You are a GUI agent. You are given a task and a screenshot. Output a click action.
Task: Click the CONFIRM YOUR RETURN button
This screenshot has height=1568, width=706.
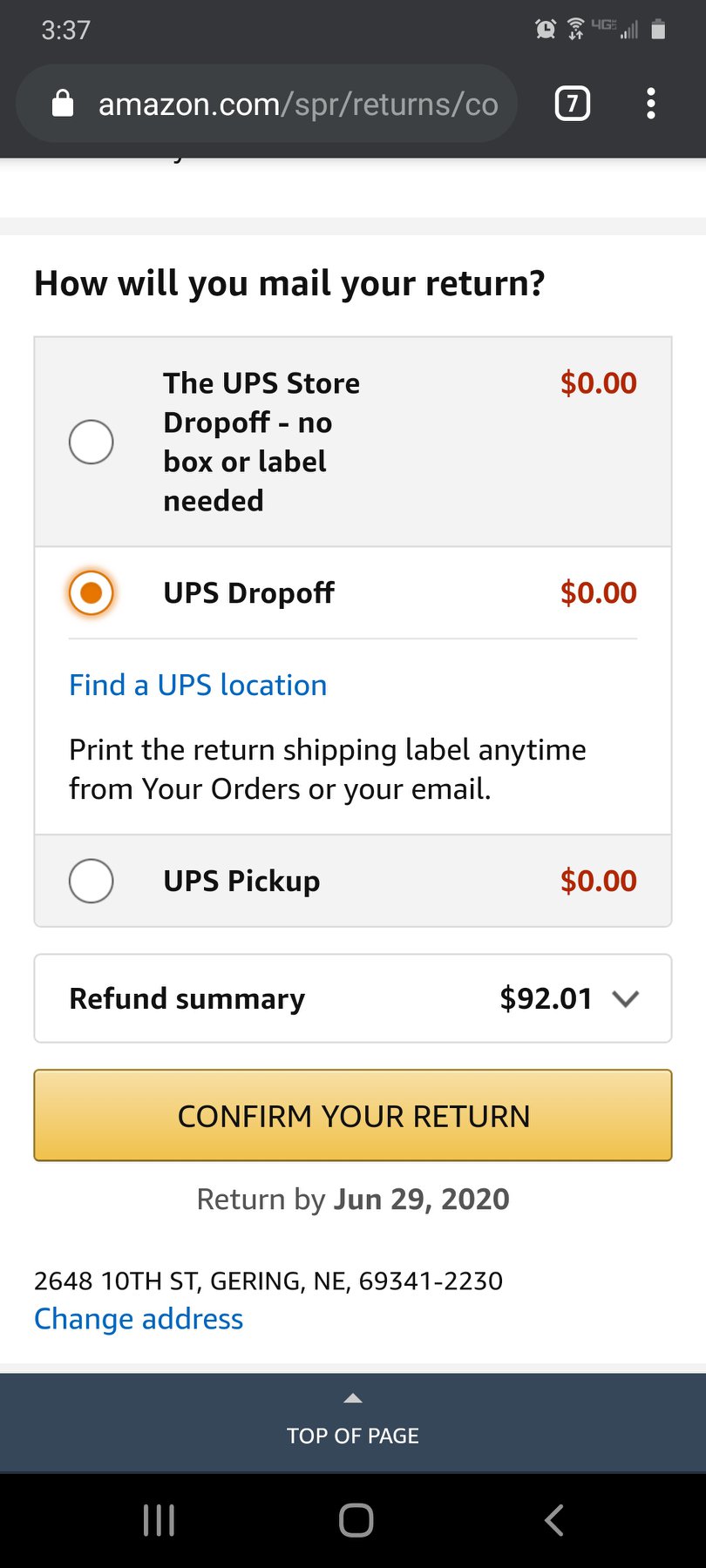point(353,1116)
